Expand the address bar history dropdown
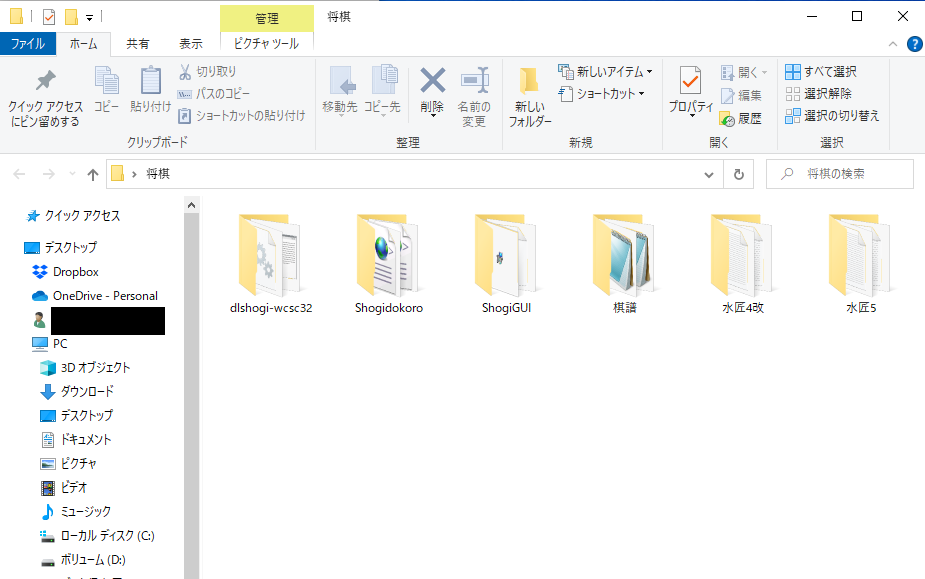This screenshot has width=925, height=579. [708, 175]
